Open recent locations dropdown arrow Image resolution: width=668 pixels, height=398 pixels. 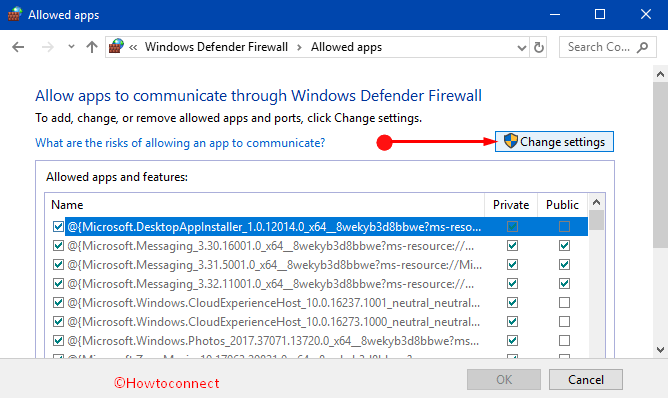point(71,46)
